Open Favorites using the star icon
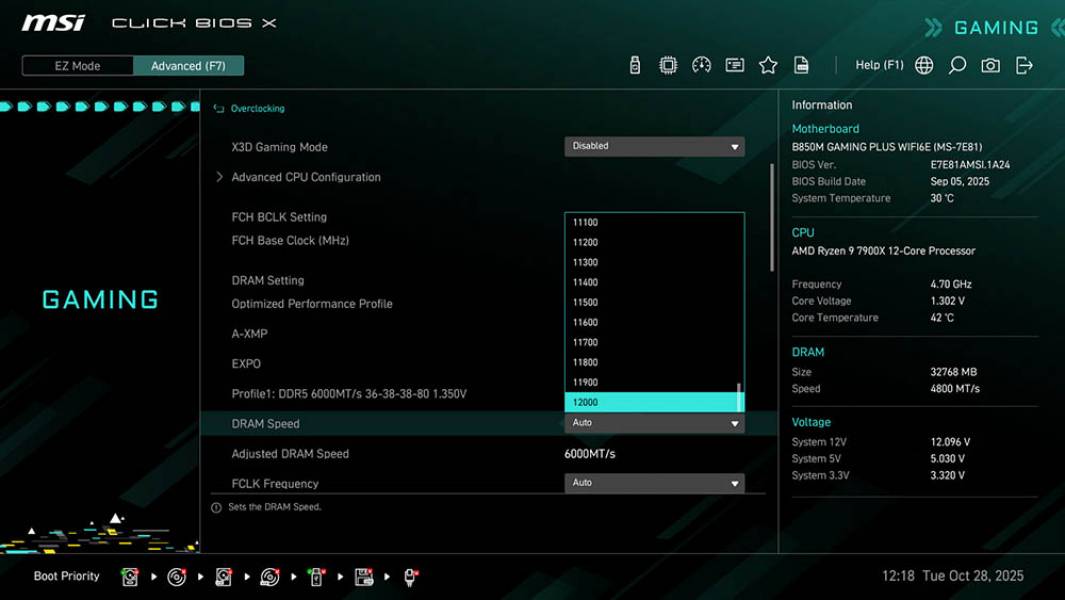The height and width of the screenshot is (600, 1065). click(768, 64)
